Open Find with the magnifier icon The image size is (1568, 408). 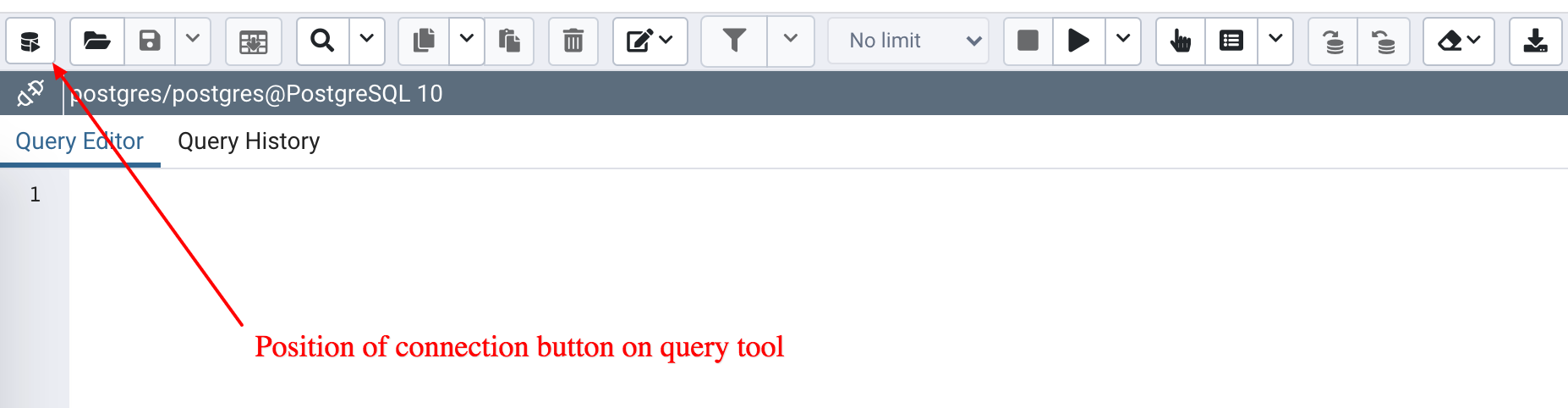click(x=322, y=41)
